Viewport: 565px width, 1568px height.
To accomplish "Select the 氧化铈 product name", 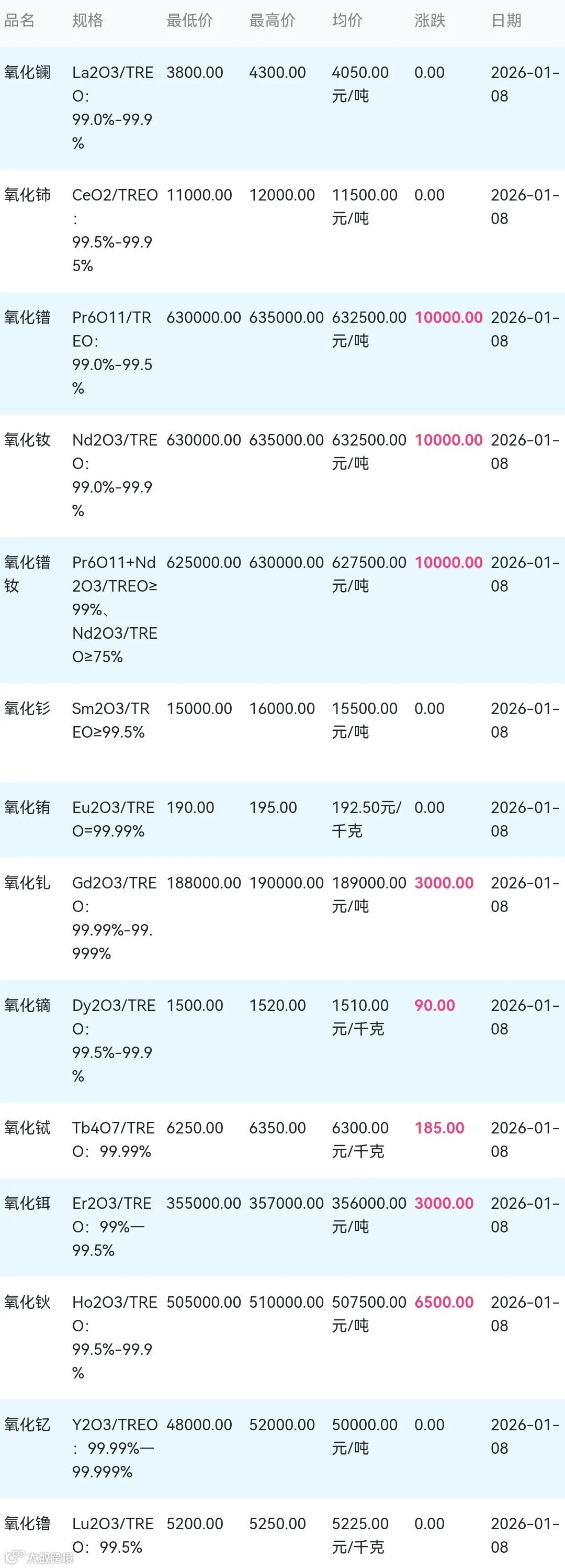I will 27,195.
